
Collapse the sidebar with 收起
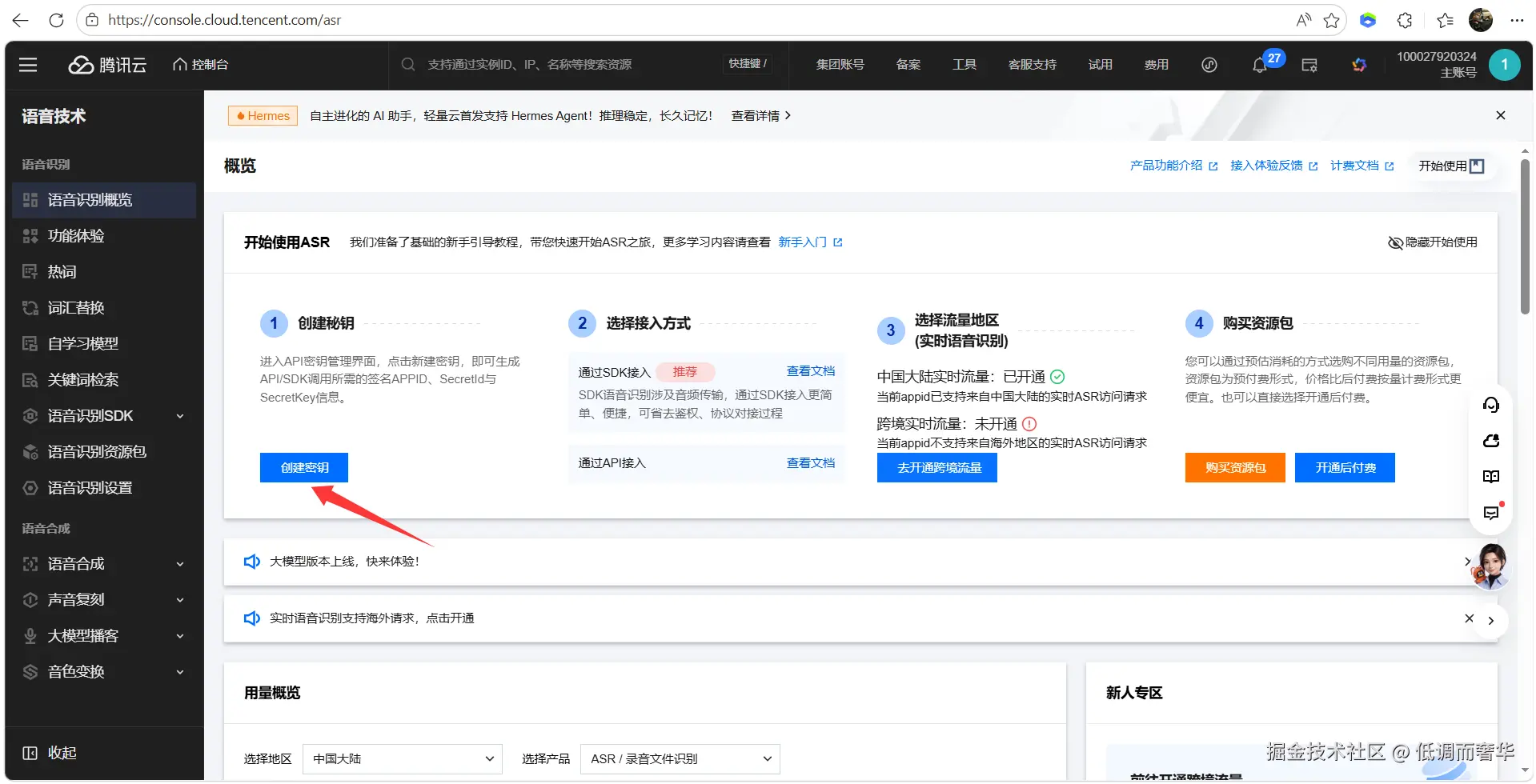pyautogui.click(x=50, y=753)
